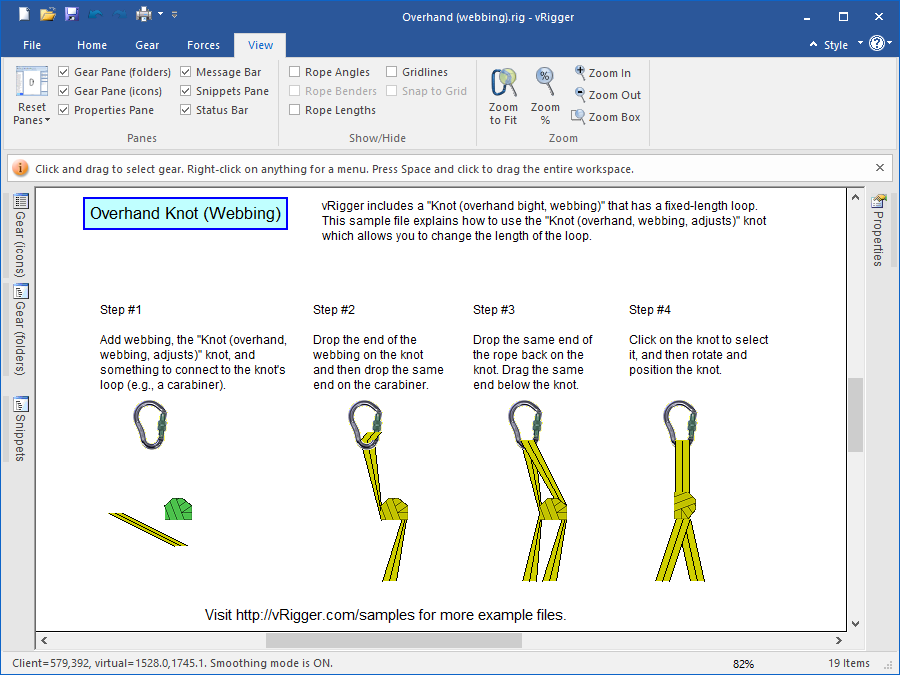The image size is (900, 675).
Task: Click the Save icon in quick access toolbar
Action: coord(70,13)
